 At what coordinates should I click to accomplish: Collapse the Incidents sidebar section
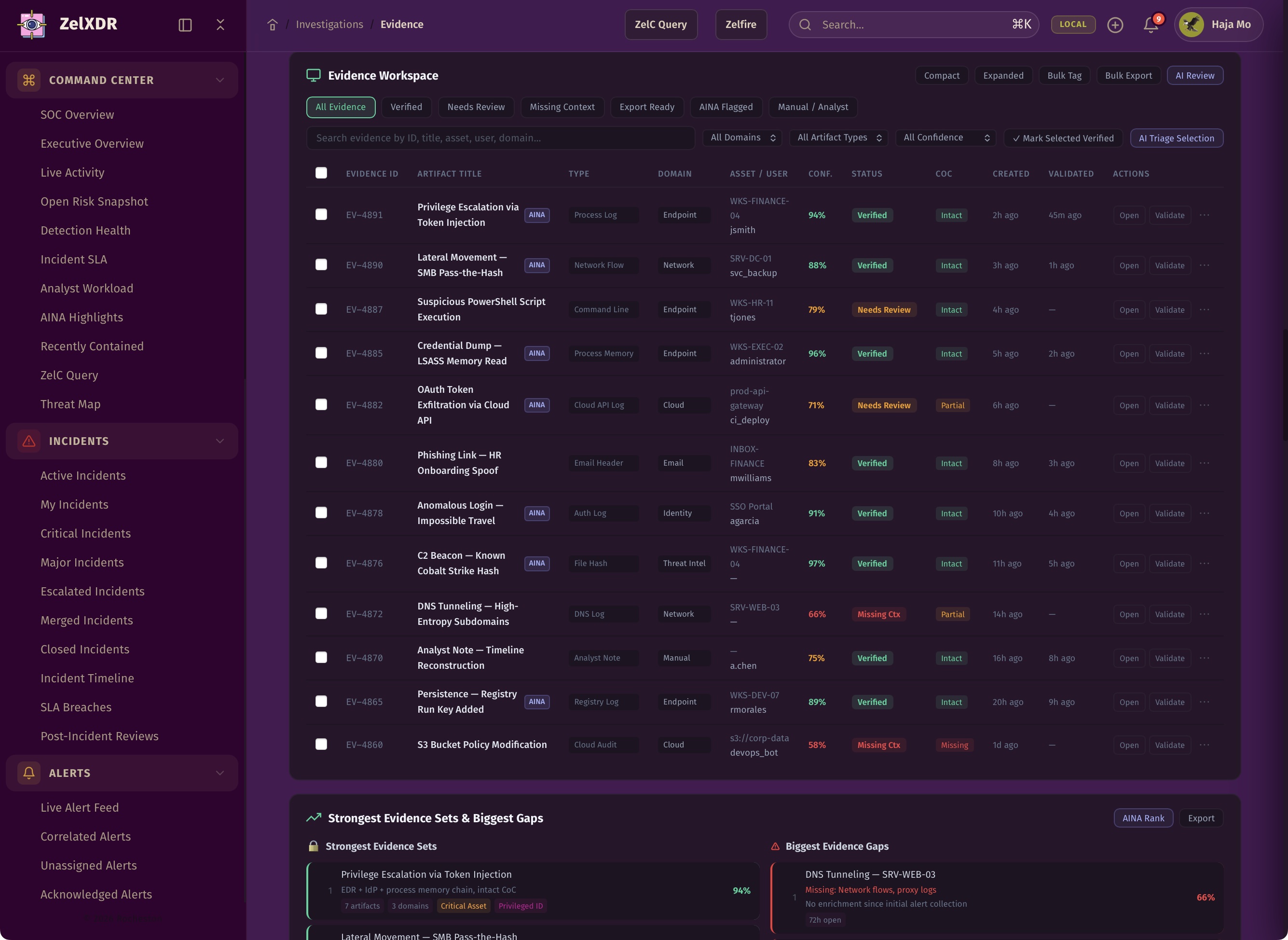(x=219, y=441)
